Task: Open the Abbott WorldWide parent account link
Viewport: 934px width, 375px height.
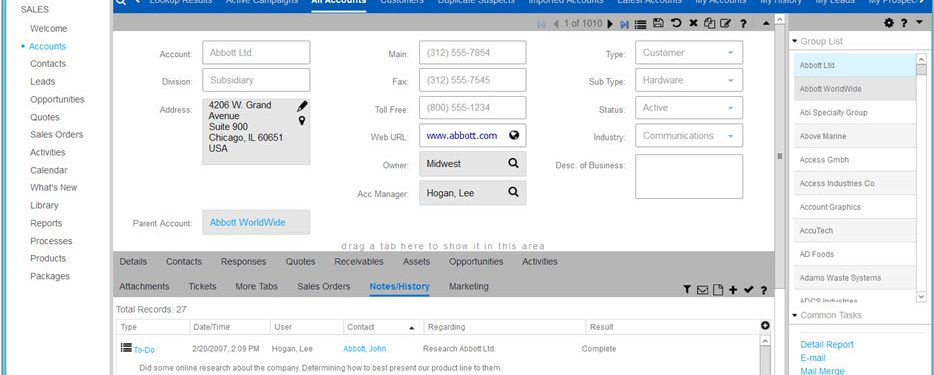Action: tap(247, 222)
